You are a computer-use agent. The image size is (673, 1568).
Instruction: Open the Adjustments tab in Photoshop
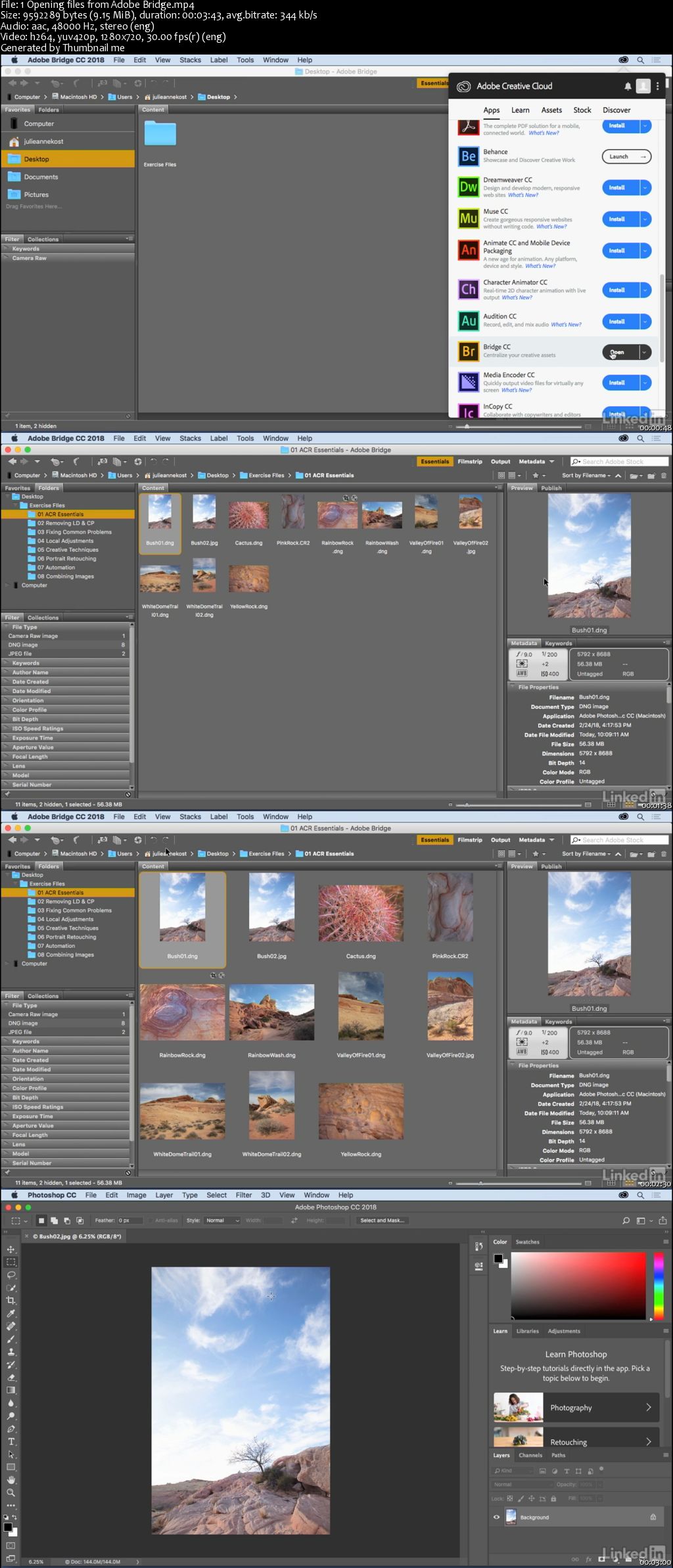click(564, 1331)
